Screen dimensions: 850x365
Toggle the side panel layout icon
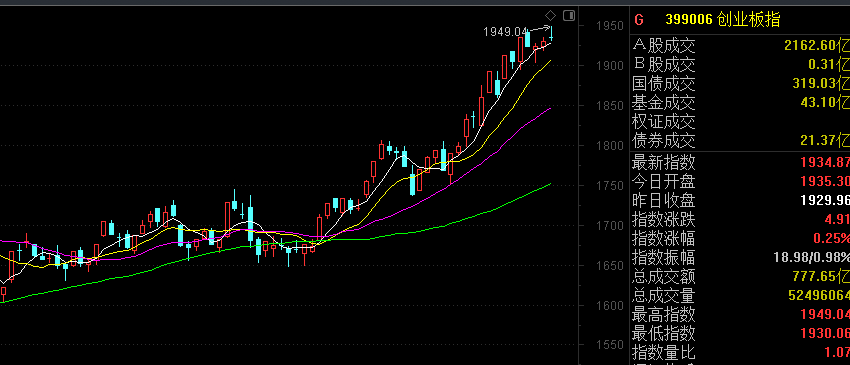pos(569,15)
